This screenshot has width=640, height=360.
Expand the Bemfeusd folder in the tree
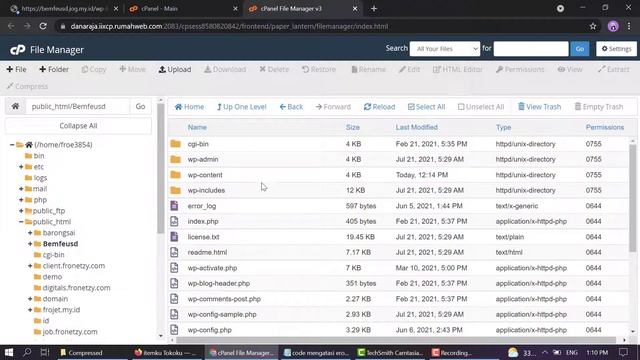coord(30,244)
